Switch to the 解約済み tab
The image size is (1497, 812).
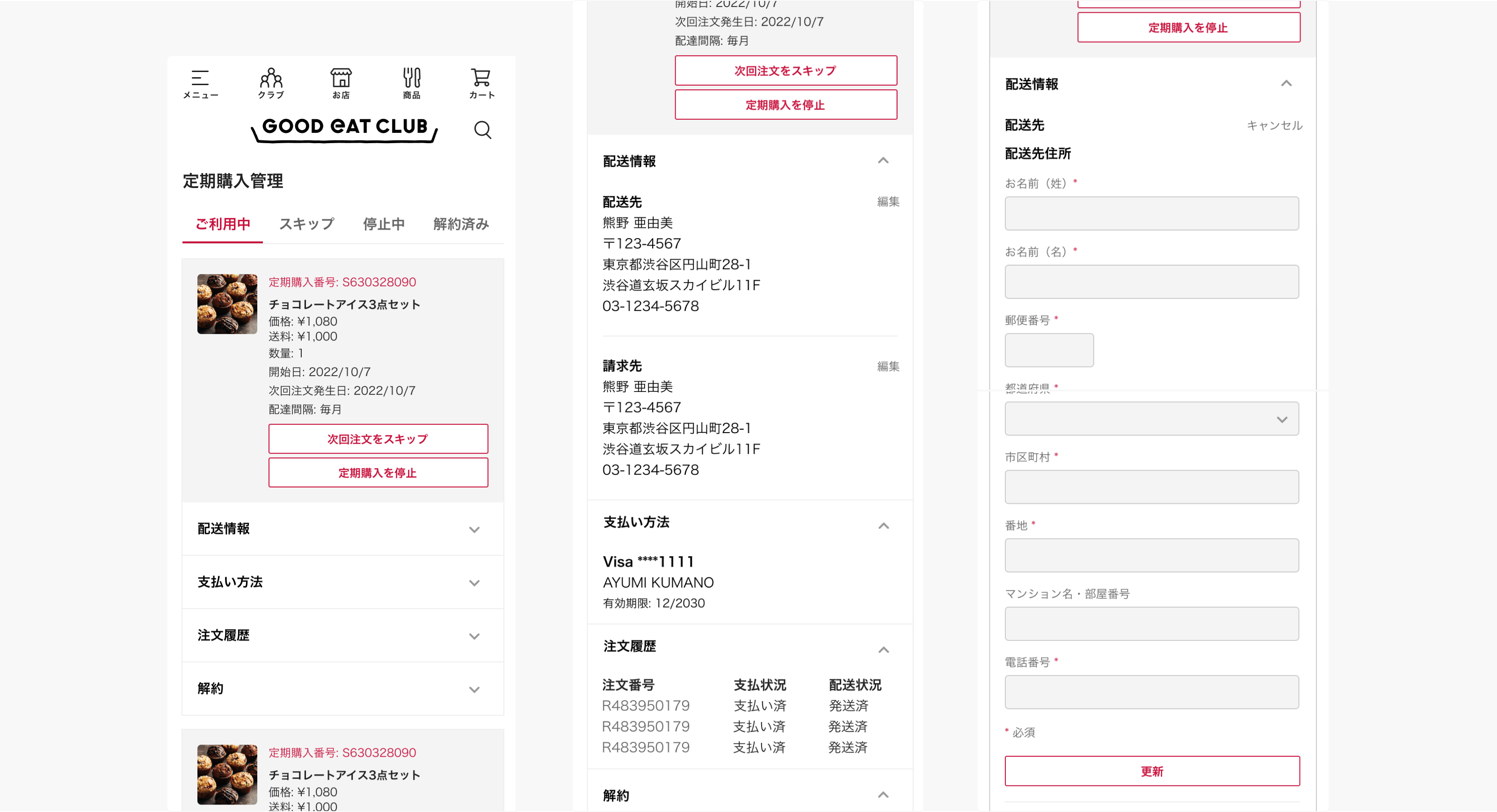coord(461,224)
